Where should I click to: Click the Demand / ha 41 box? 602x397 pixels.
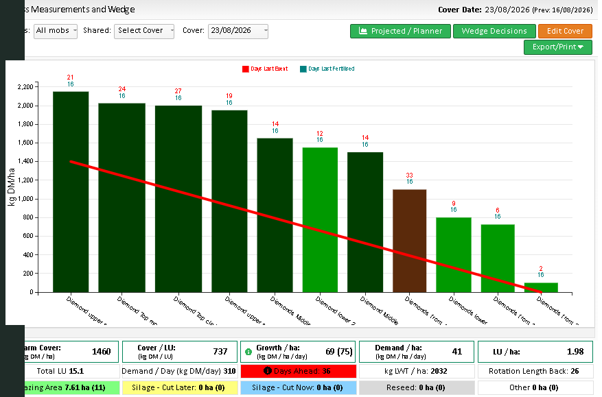pos(417,352)
